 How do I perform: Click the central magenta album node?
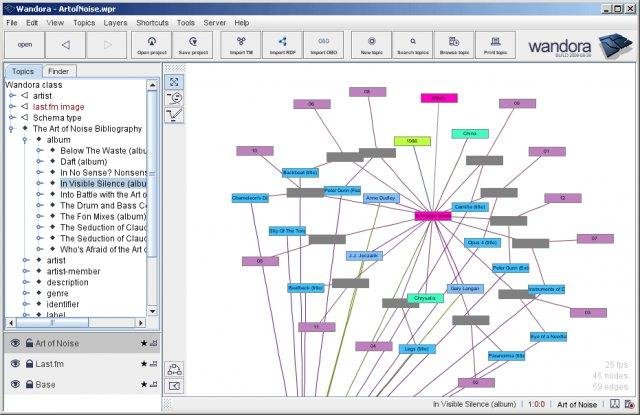tap(433, 215)
